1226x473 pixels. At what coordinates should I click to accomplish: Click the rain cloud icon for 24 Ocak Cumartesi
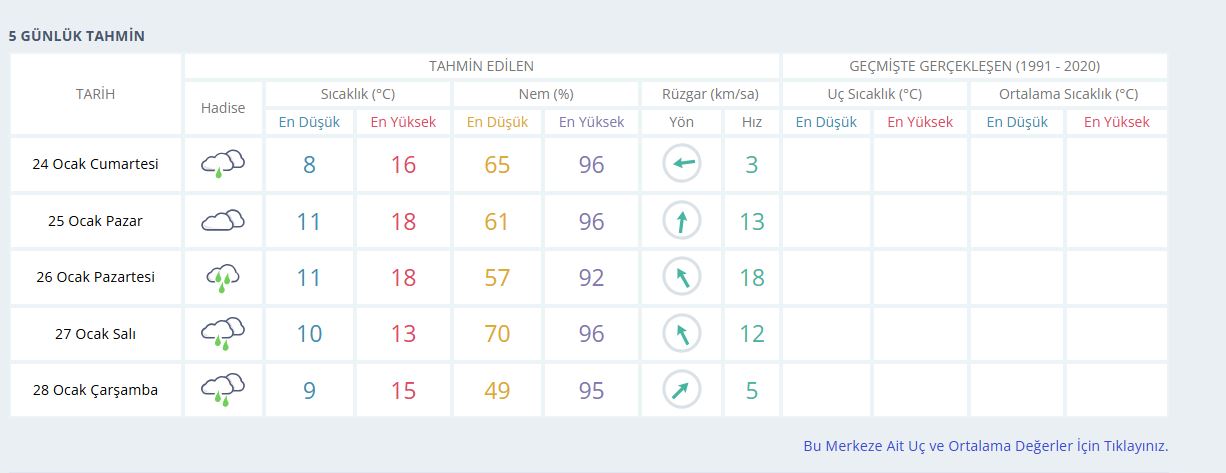click(223, 164)
